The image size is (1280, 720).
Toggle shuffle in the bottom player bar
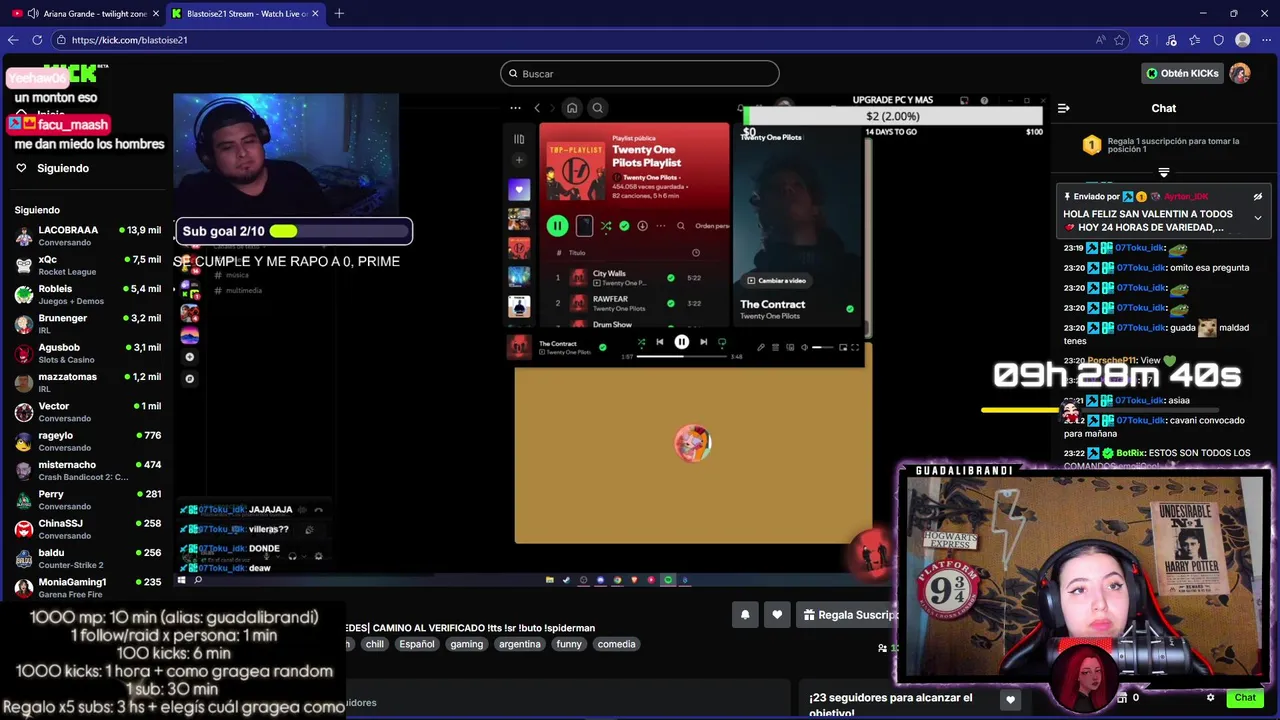tap(641, 342)
